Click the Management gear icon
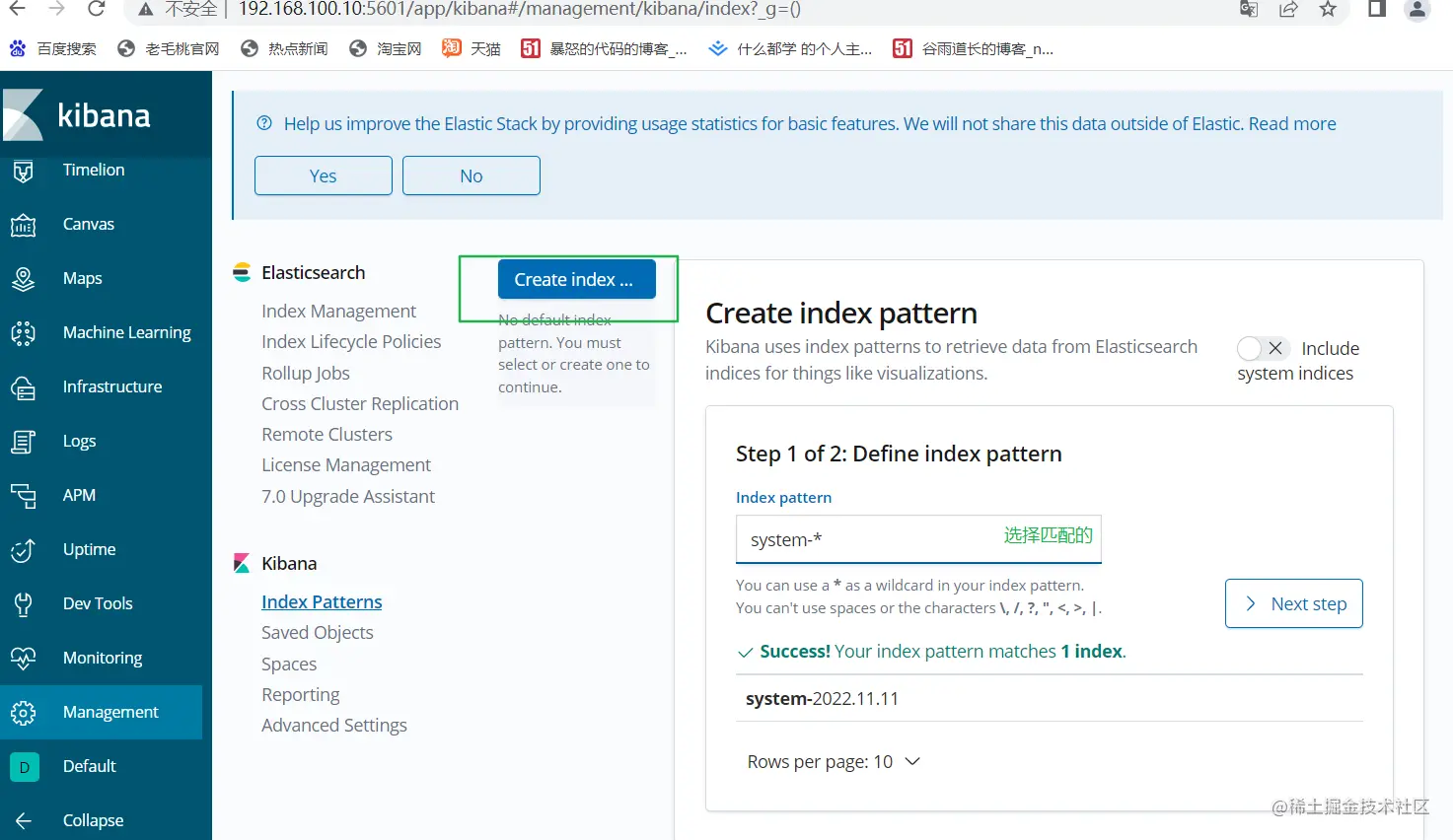The width and height of the screenshot is (1453, 840). tap(23, 713)
